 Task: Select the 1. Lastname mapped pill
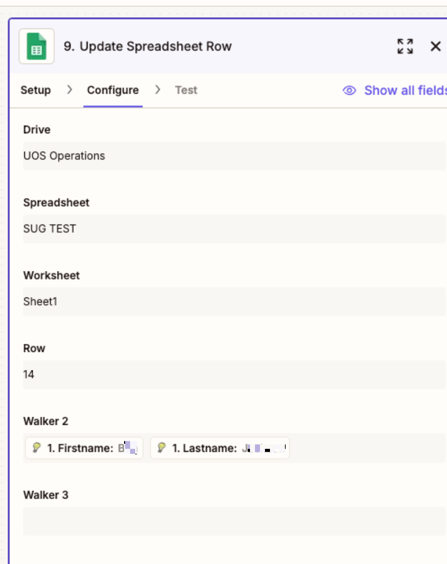coord(220,448)
